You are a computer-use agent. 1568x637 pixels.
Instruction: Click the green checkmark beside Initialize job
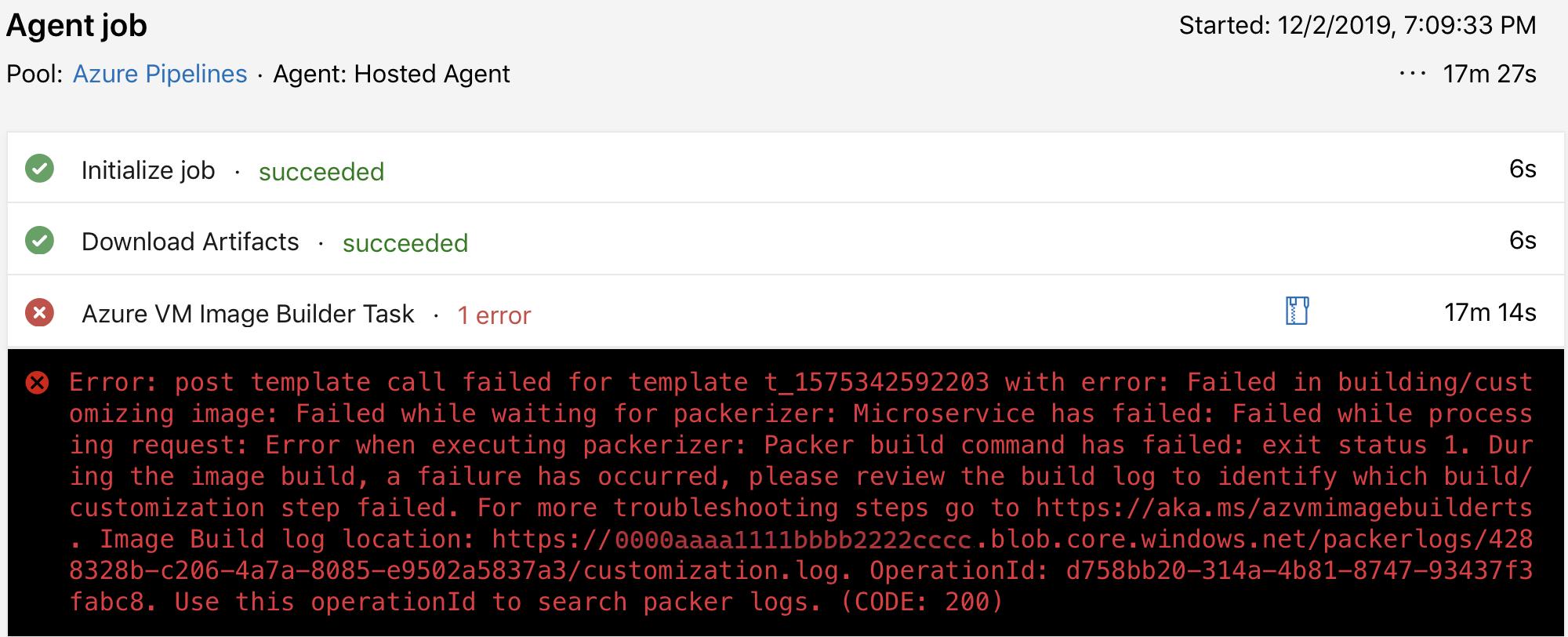pyautogui.click(x=39, y=168)
